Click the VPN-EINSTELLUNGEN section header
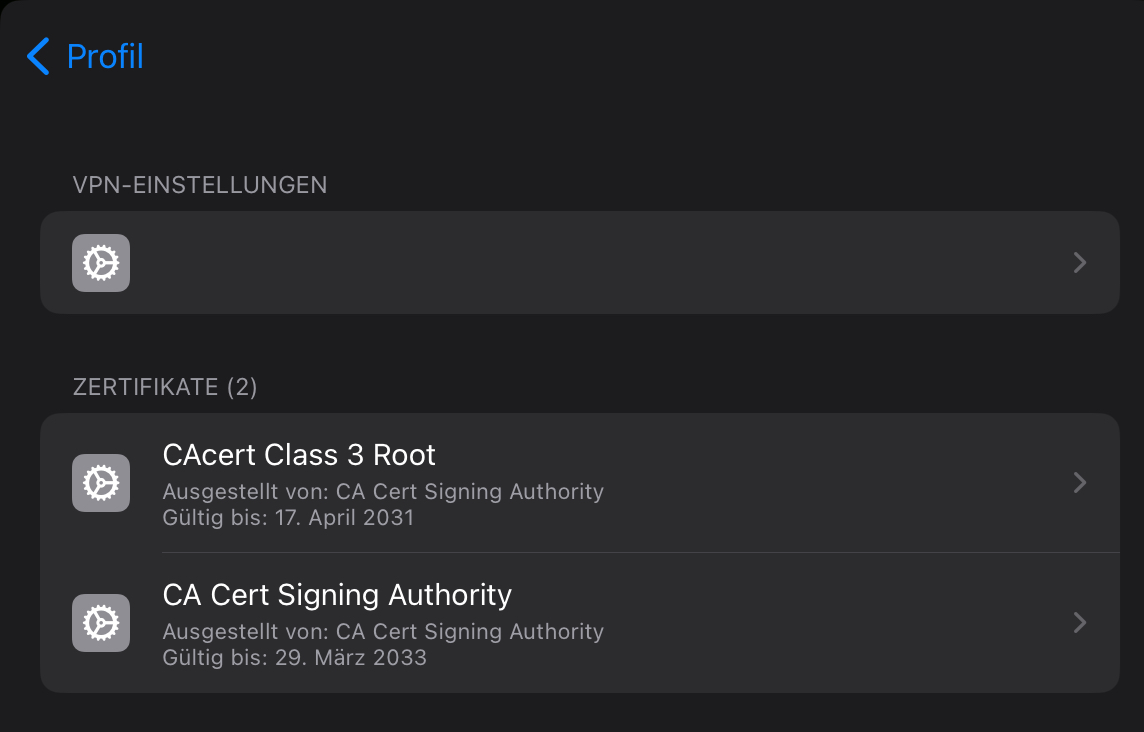Screen dimensions: 1144x732 pos(200,185)
